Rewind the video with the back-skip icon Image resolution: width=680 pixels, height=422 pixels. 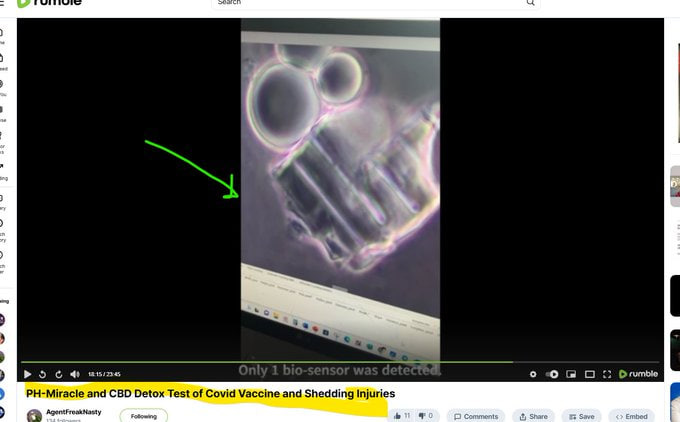coord(42,374)
